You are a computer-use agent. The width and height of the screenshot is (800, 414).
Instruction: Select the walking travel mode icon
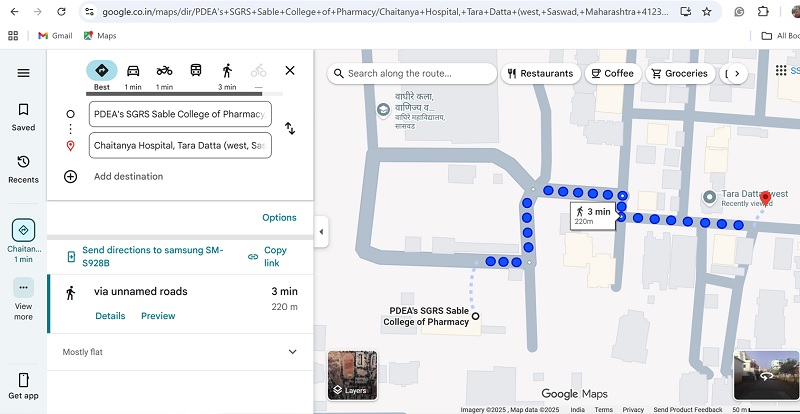tap(227, 71)
